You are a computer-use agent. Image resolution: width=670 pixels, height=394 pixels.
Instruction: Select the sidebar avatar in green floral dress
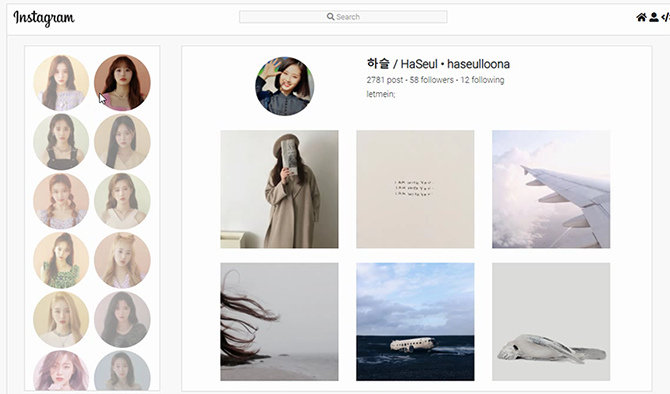pos(61,260)
